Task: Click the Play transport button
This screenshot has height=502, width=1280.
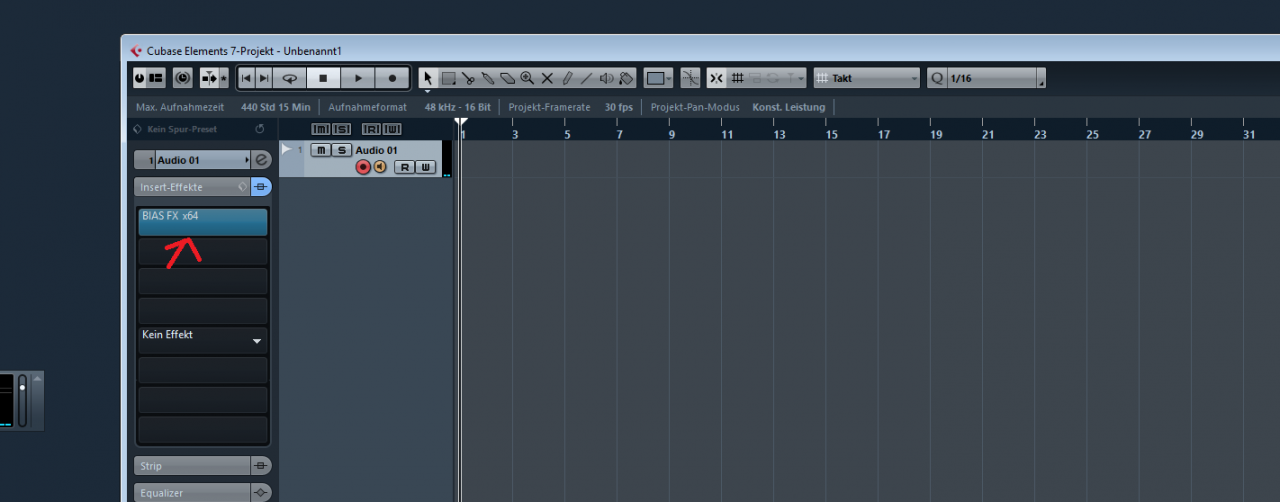Action: [x=358, y=78]
